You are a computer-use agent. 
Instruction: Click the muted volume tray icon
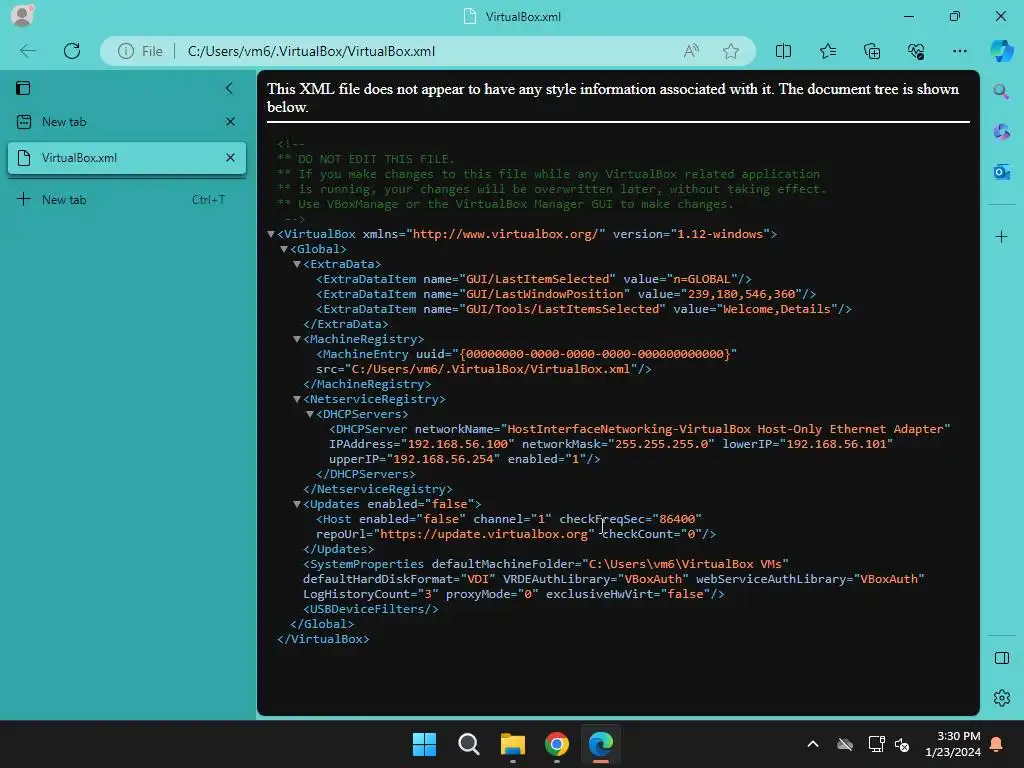(x=903, y=744)
